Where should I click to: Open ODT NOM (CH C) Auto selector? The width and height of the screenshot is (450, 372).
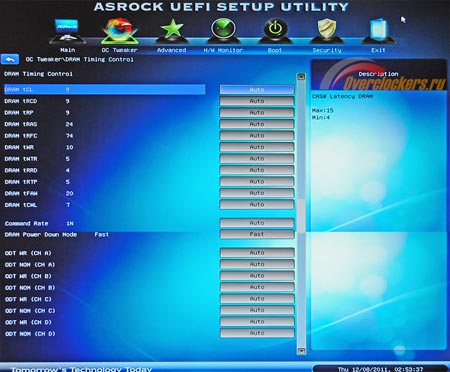(x=257, y=310)
